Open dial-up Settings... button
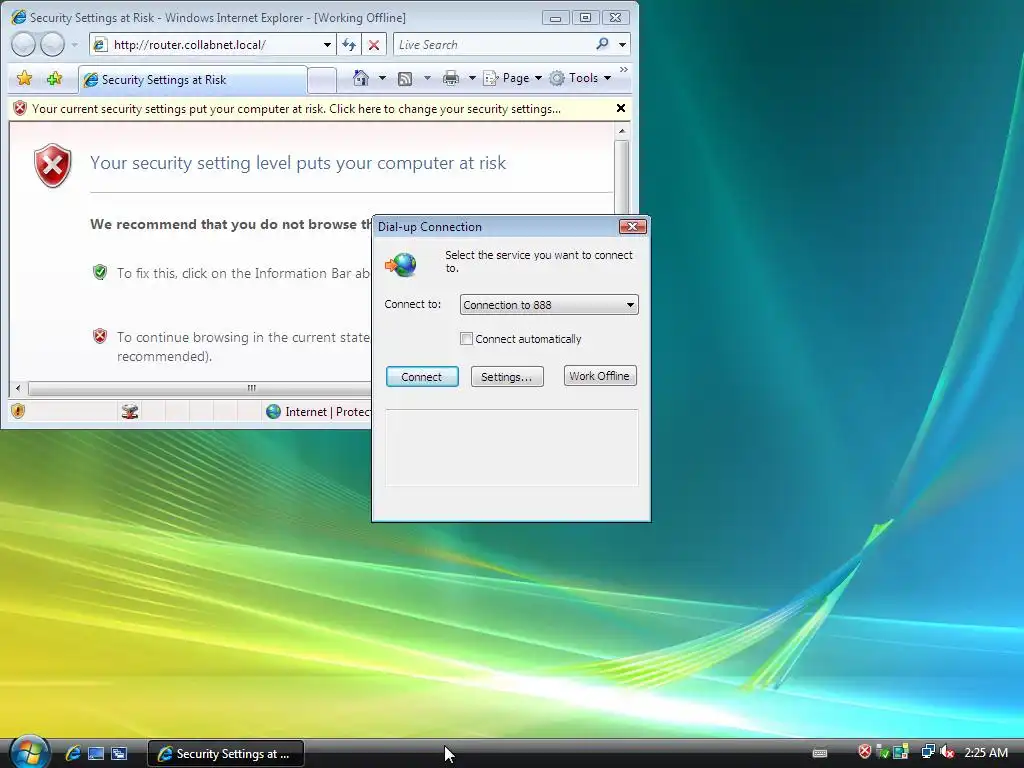This screenshot has width=1024, height=768. pos(507,377)
